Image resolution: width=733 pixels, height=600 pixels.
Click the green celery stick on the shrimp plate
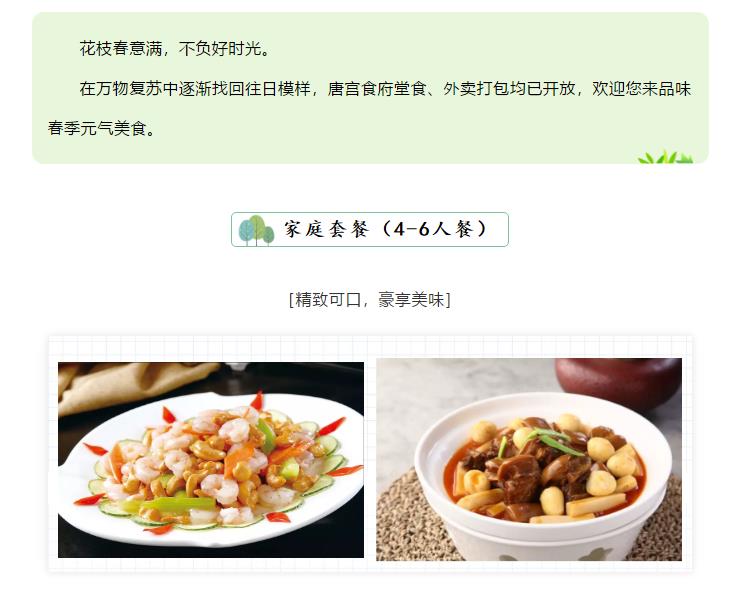180,504
